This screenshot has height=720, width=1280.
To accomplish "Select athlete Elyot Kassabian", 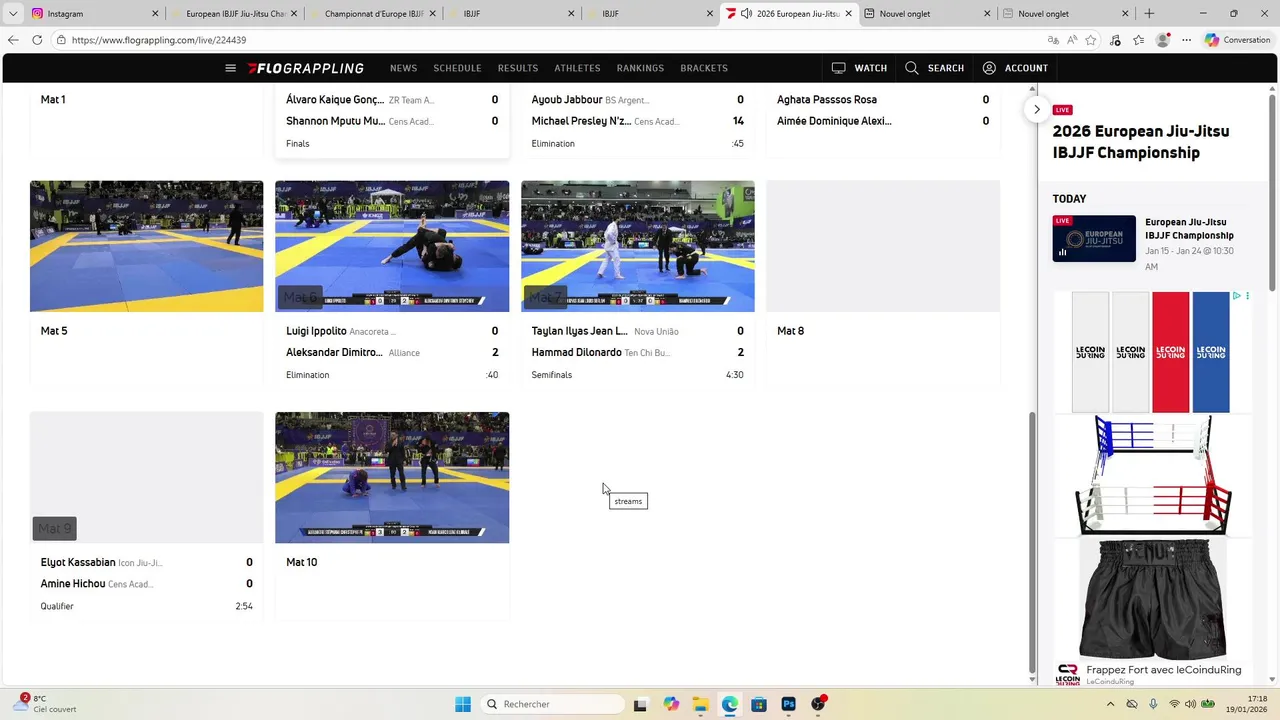I will [x=78, y=563].
